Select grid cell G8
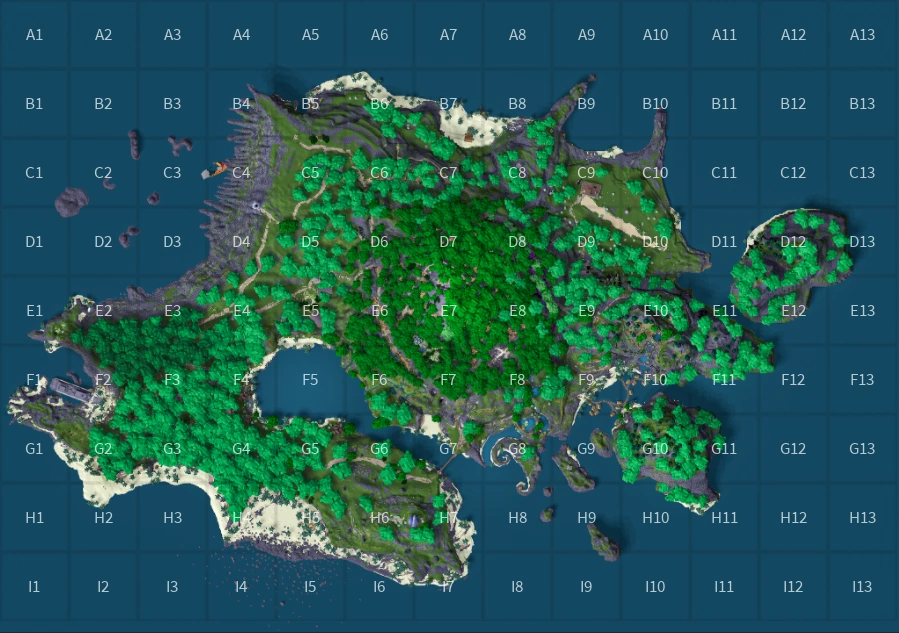Screen dimensions: 899x633 [x=517, y=448]
